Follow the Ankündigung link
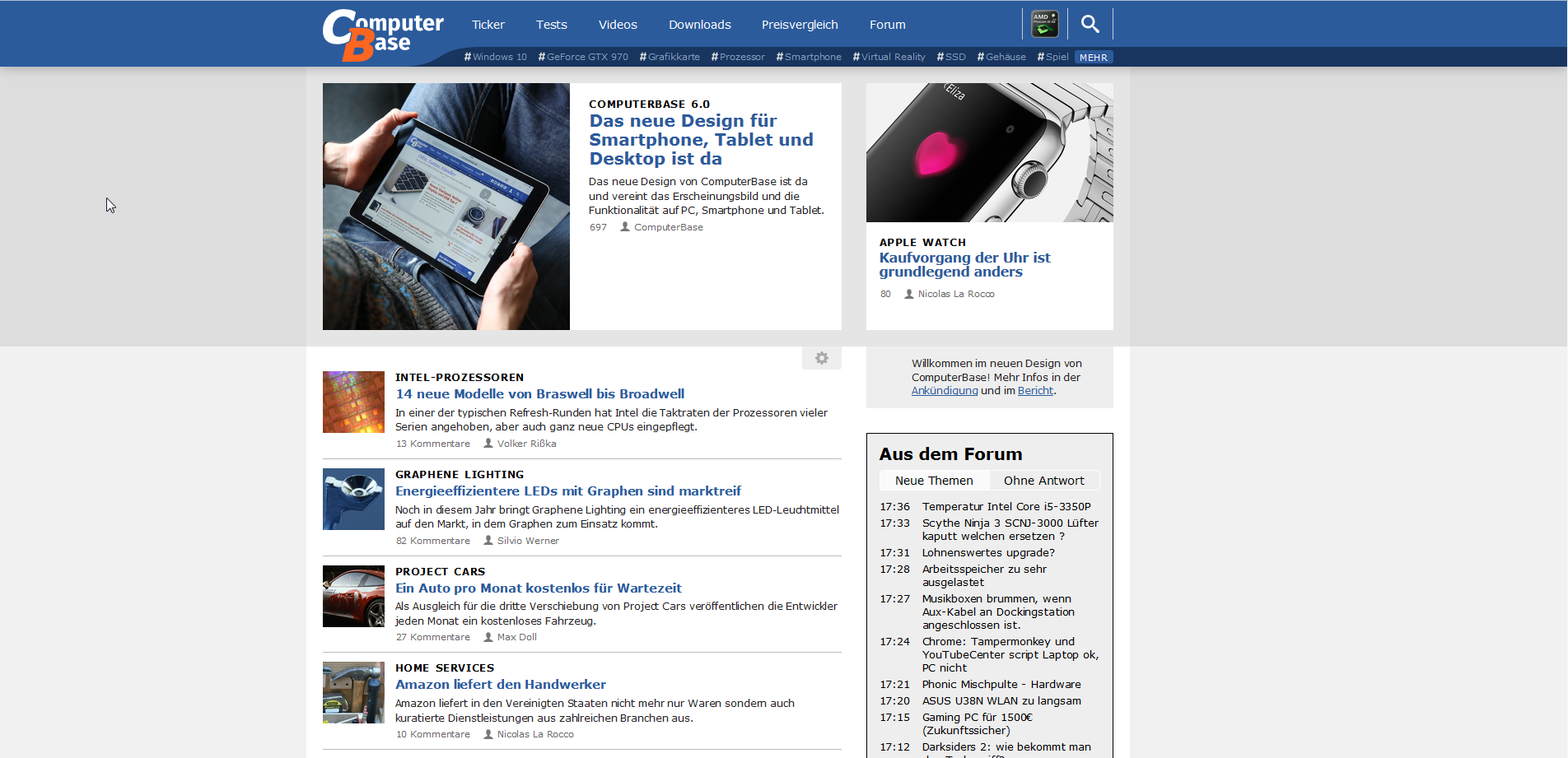Image resolution: width=1568 pixels, height=758 pixels. click(945, 391)
